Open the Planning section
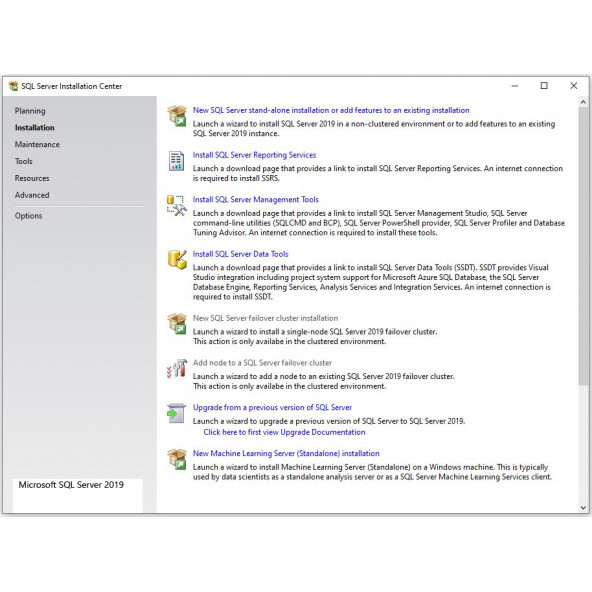This screenshot has width=592, height=592. coord(30,111)
